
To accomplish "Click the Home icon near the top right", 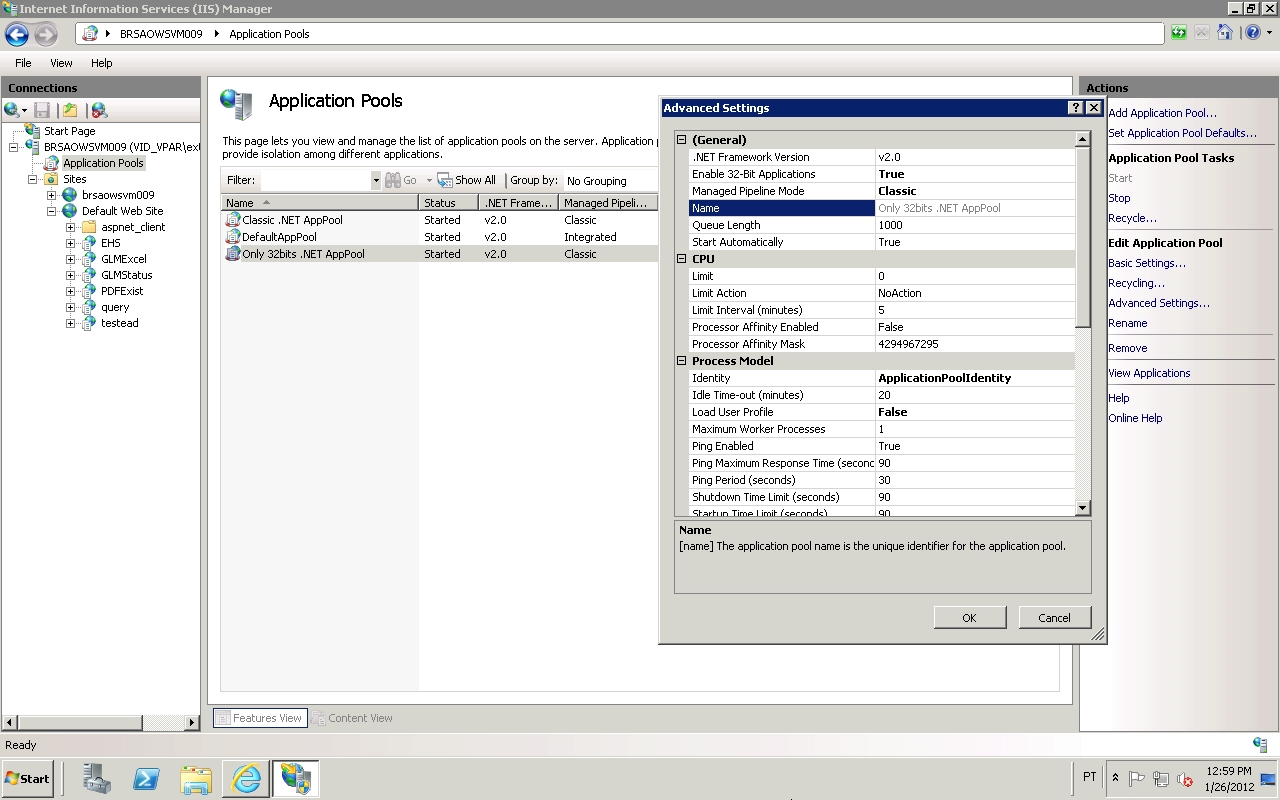I will pos(1226,33).
